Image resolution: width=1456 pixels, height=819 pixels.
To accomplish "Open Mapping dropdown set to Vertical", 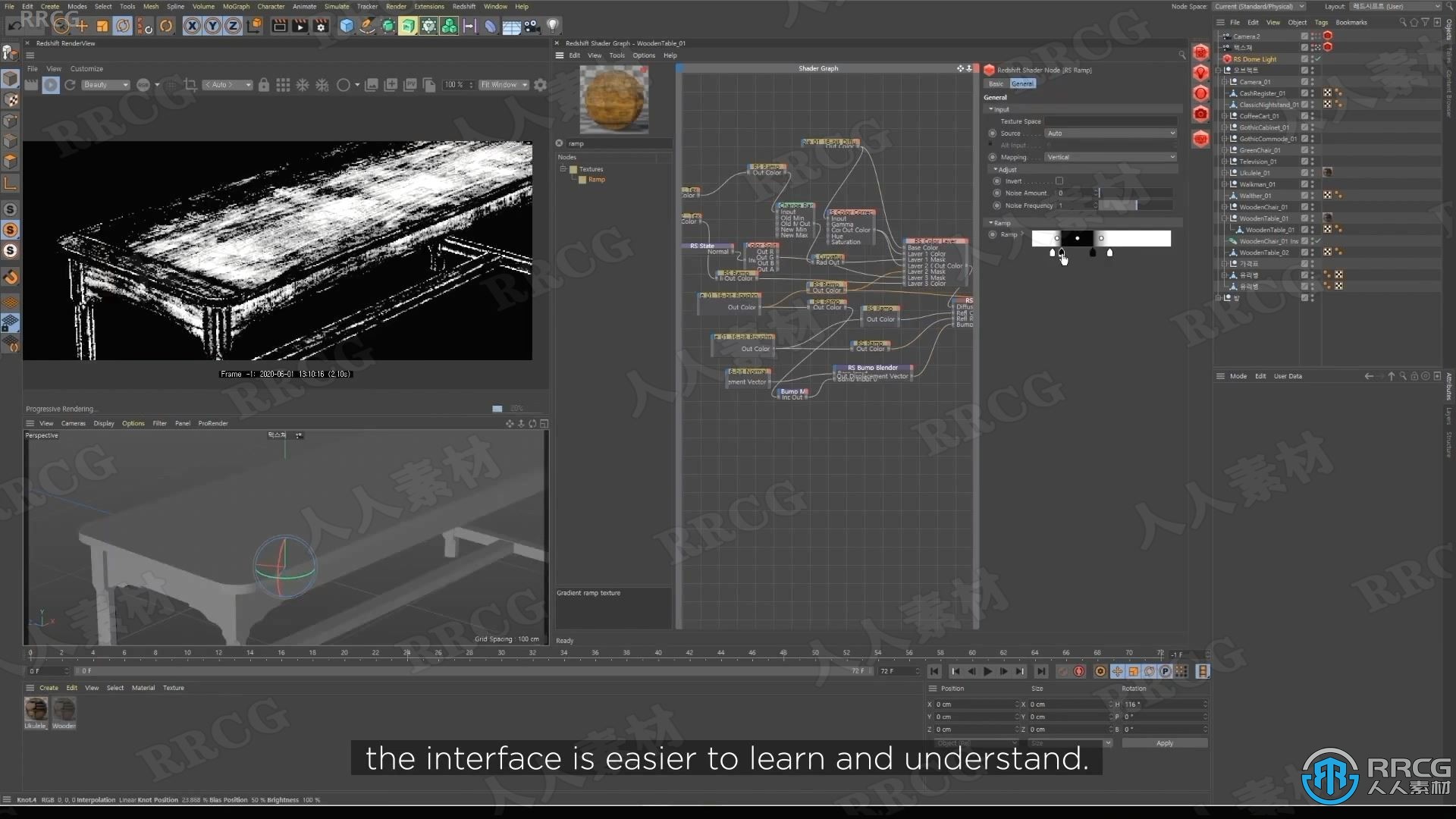I will coord(1110,157).
